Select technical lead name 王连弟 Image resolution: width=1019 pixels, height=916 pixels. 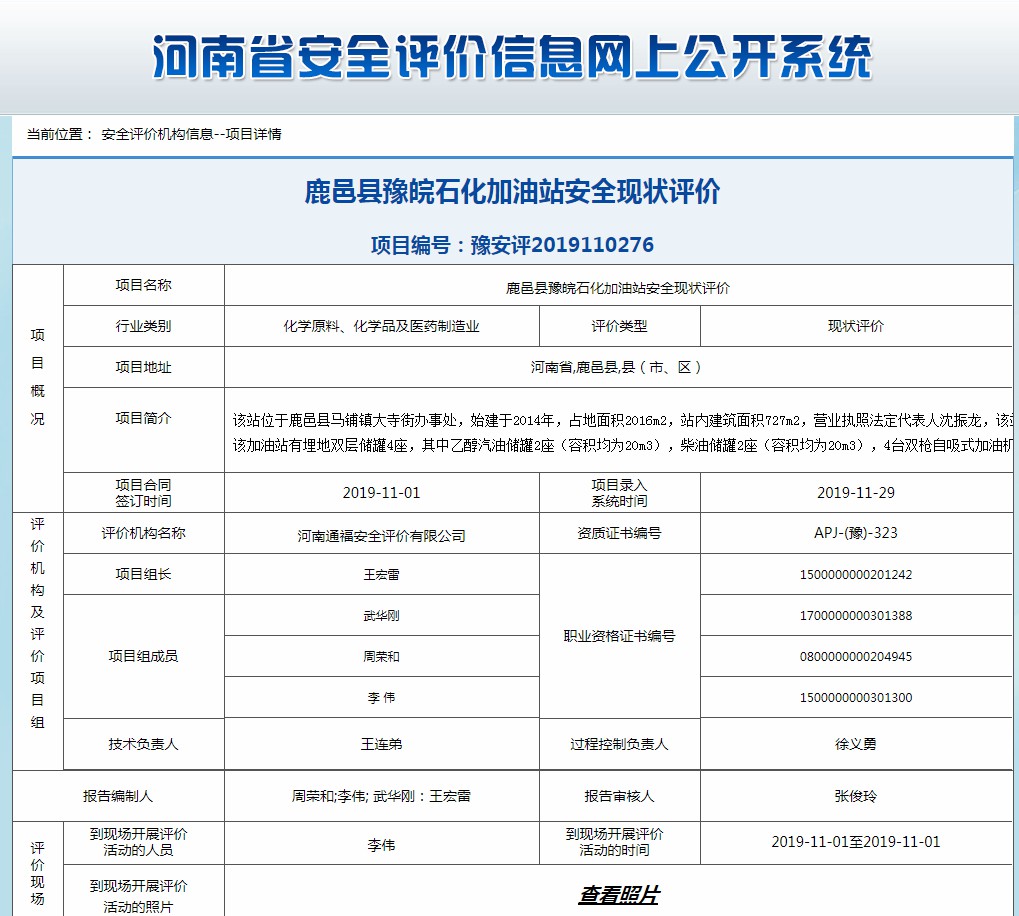coord(381,744)
